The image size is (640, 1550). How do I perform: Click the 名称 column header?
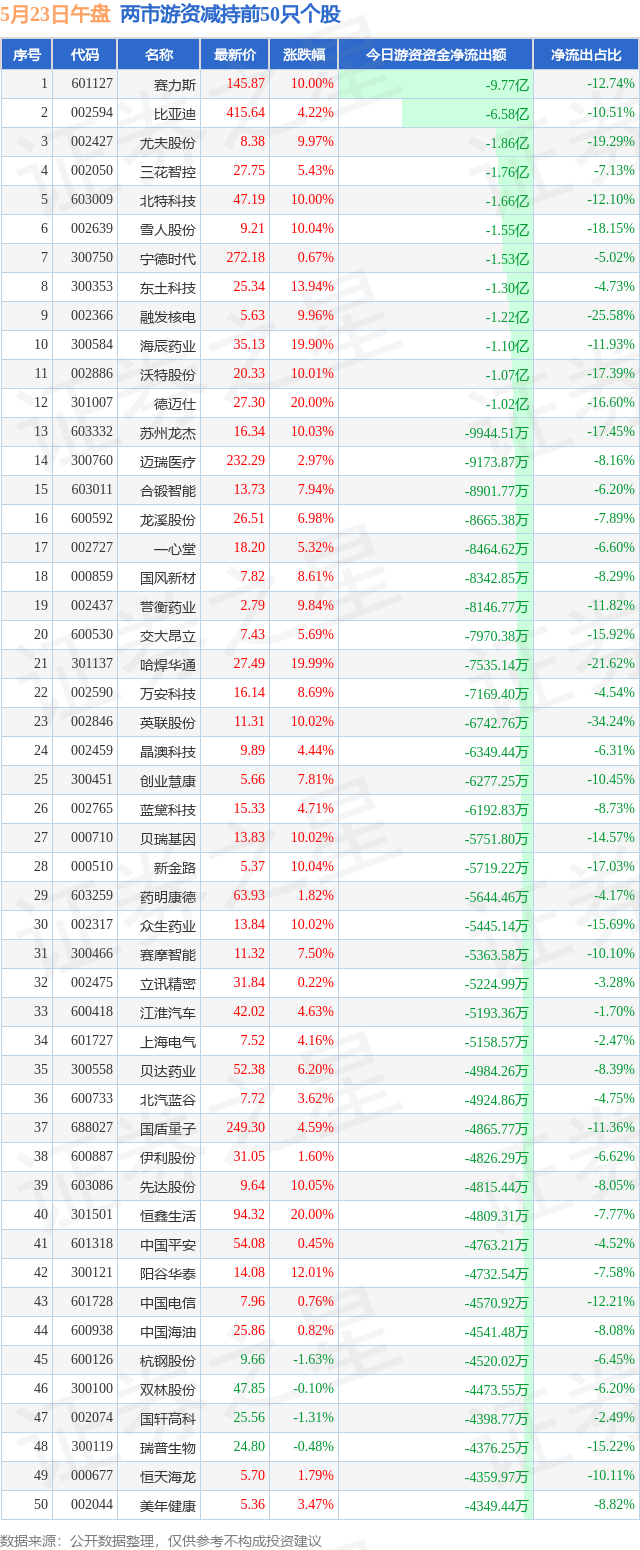(x=159, y=55)
